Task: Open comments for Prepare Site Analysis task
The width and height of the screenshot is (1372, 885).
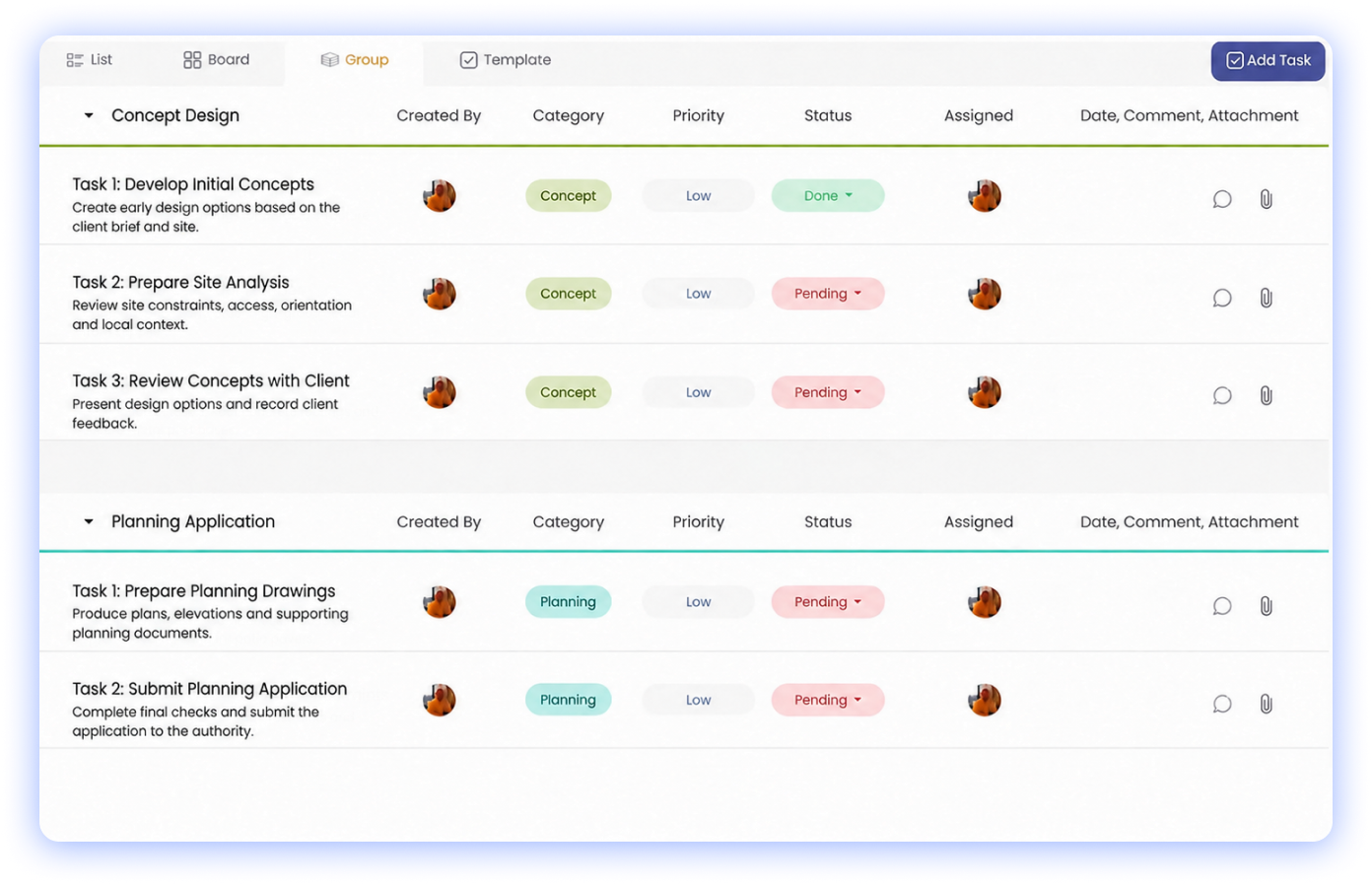Action: click(x=1222, y=298)
